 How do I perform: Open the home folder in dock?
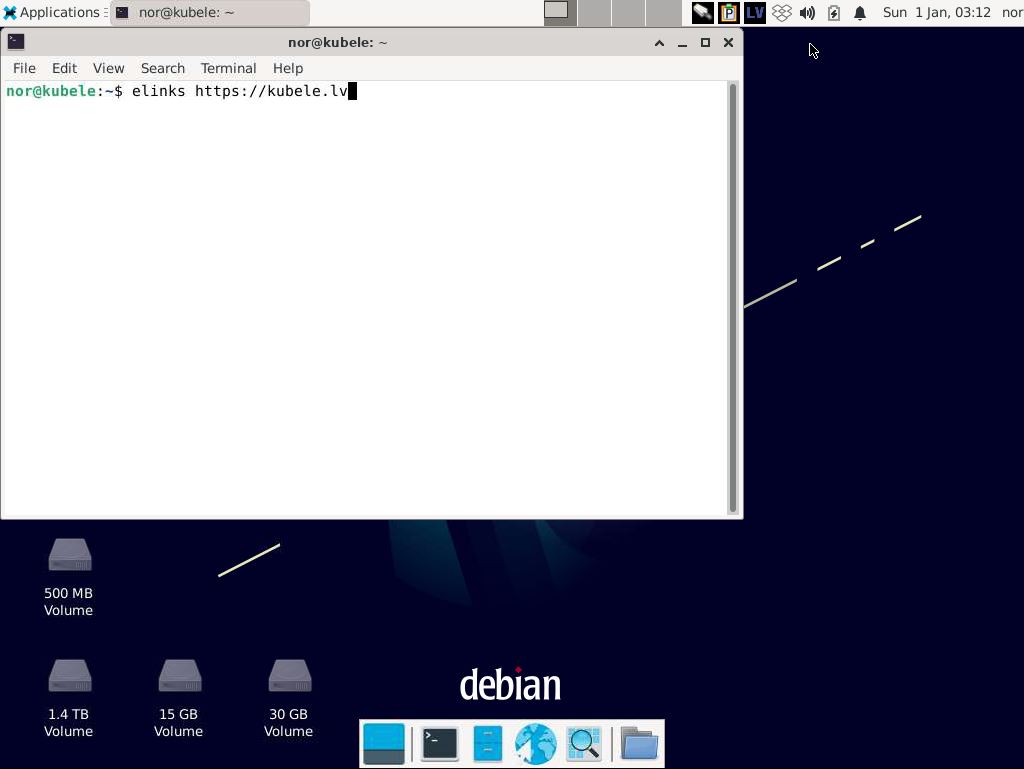(639, 744)
